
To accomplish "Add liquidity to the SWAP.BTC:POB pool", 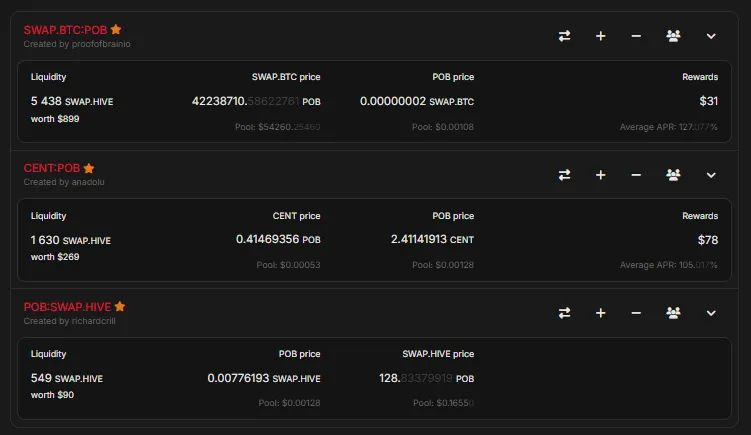I will point(601,36).
